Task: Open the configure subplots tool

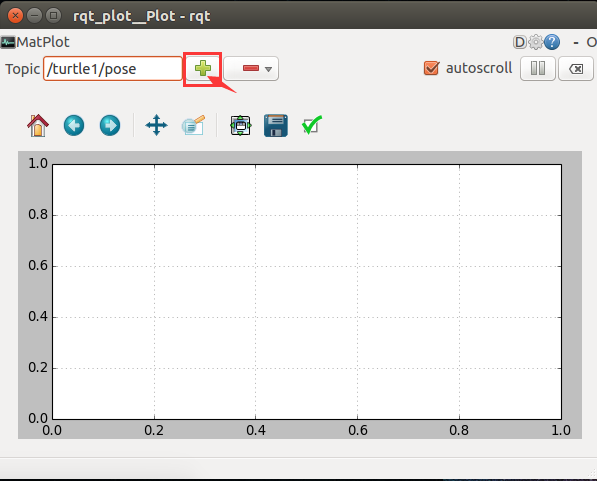Action: [x=241, y=125]
